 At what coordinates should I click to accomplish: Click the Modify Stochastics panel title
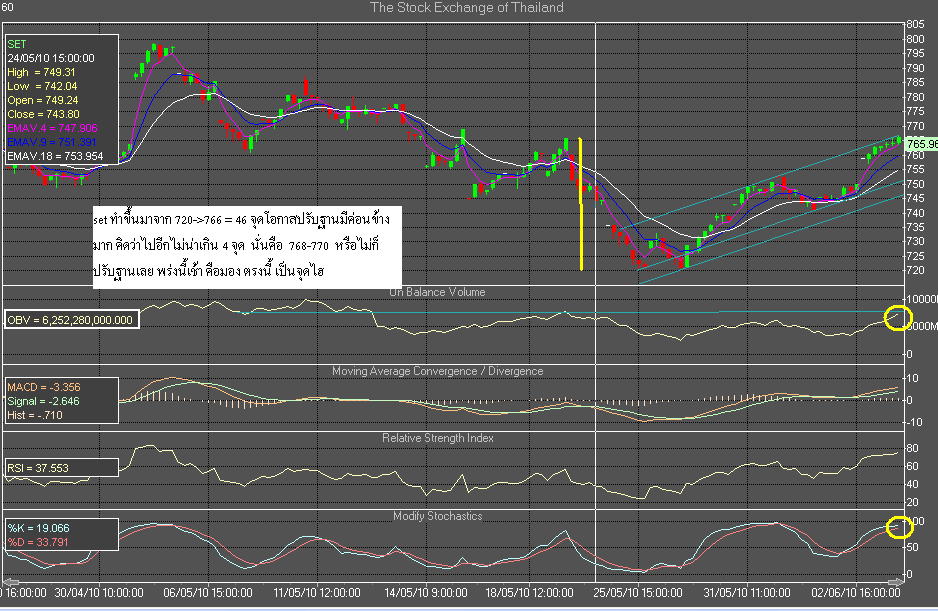437,516
